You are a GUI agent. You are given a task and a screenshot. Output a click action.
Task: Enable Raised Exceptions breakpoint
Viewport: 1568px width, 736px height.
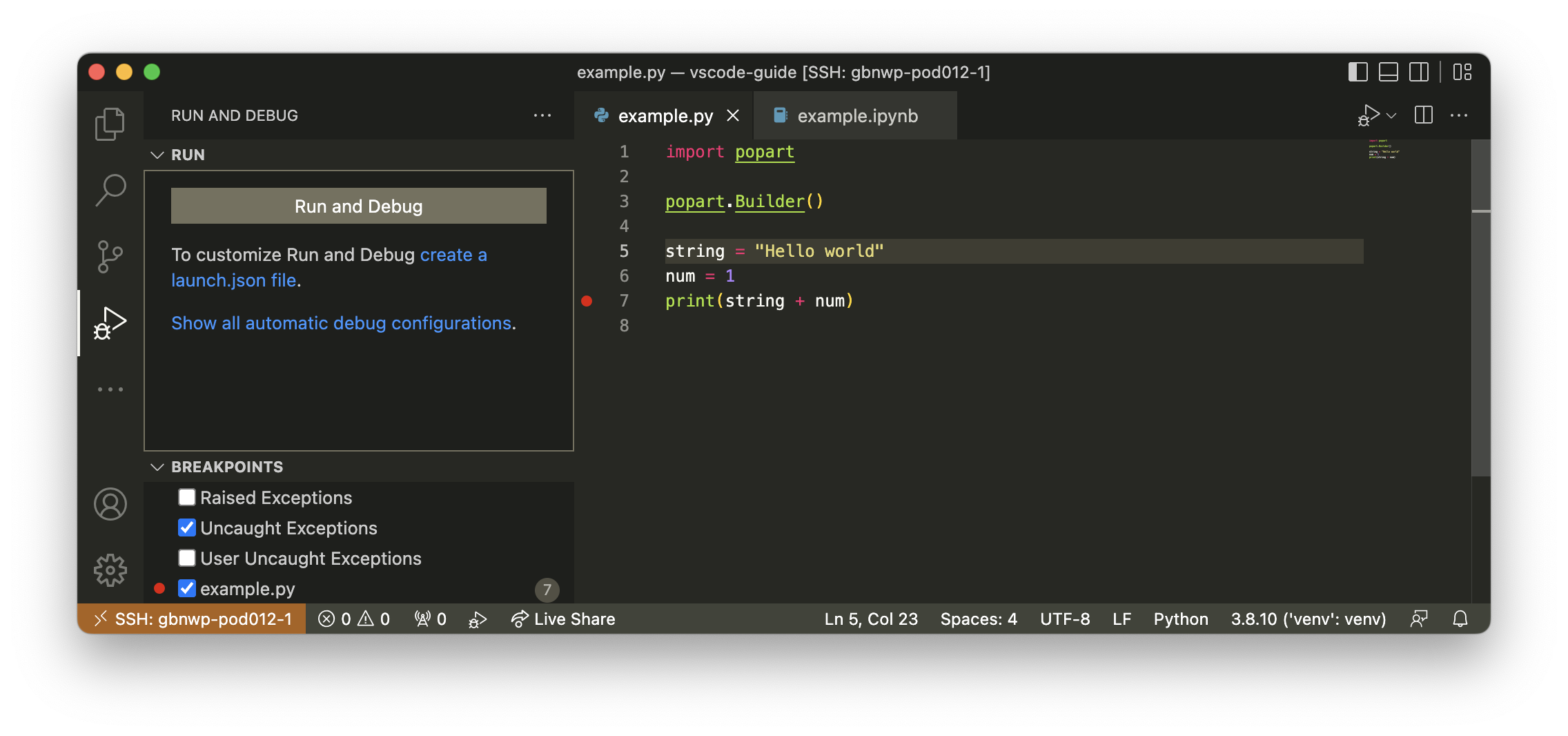coord(186,497)
